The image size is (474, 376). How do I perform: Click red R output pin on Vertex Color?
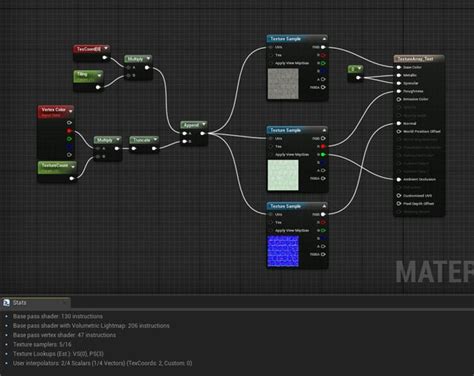click(69, 131)
